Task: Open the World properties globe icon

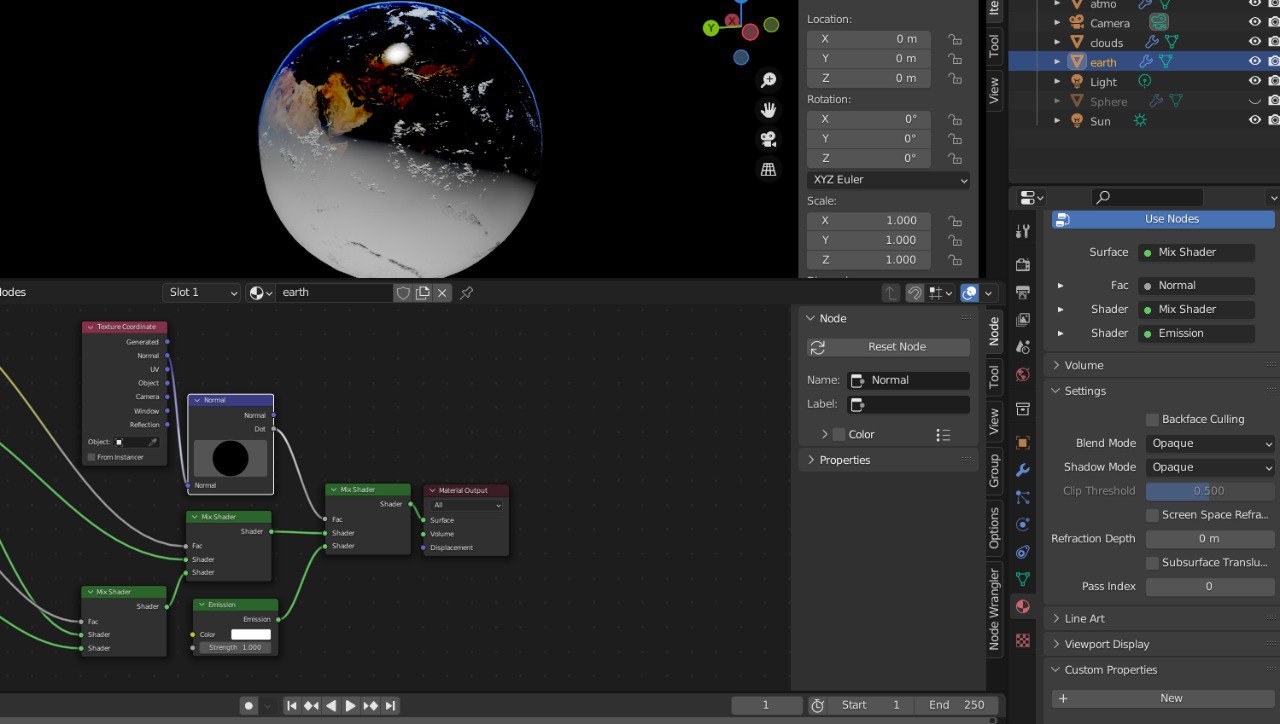Action: [x=1022, y=374]
